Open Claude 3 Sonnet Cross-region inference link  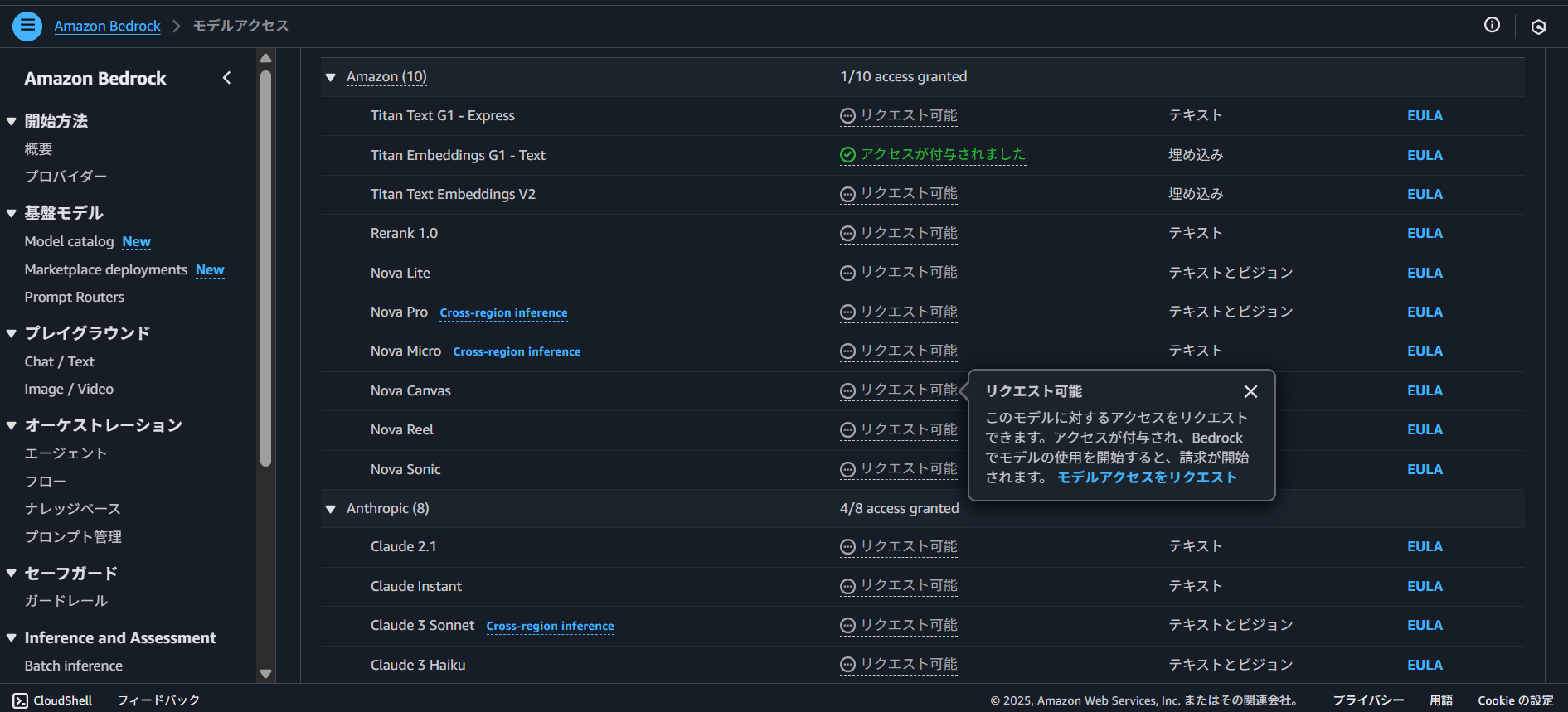click(x=550, y=626)
